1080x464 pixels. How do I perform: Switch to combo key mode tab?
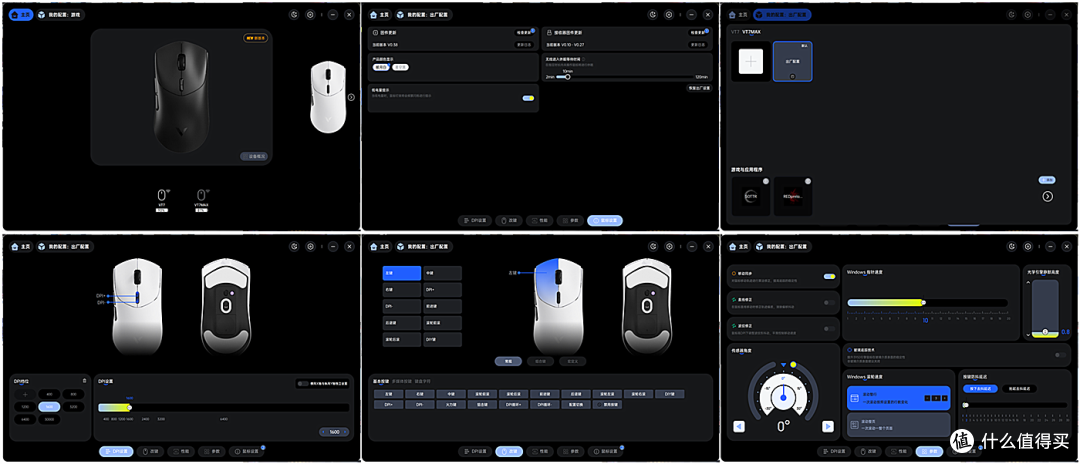pos(540,361)
